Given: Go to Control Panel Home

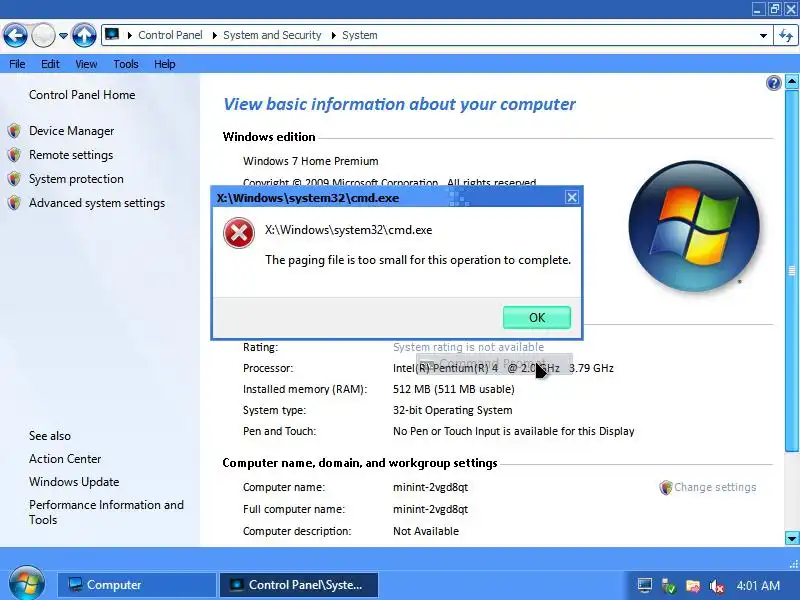Looking at the screenshot, I should (x=82, y=95).
